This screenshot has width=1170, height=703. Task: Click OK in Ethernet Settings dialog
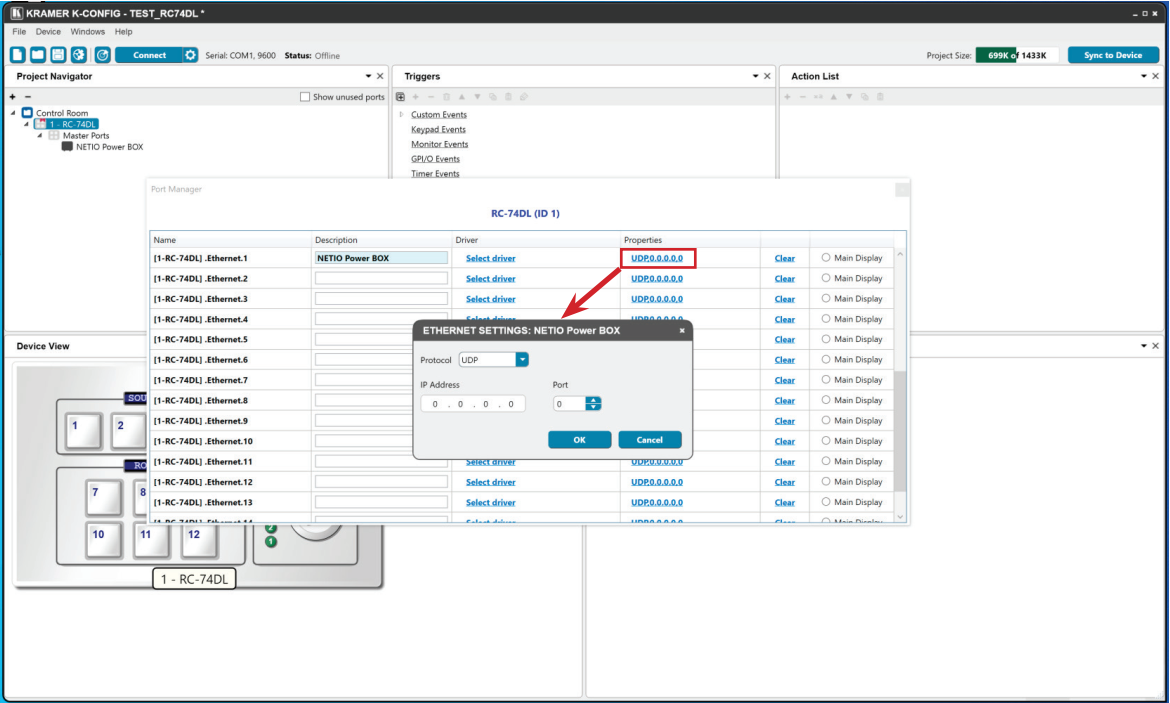(x=580, y=440)
